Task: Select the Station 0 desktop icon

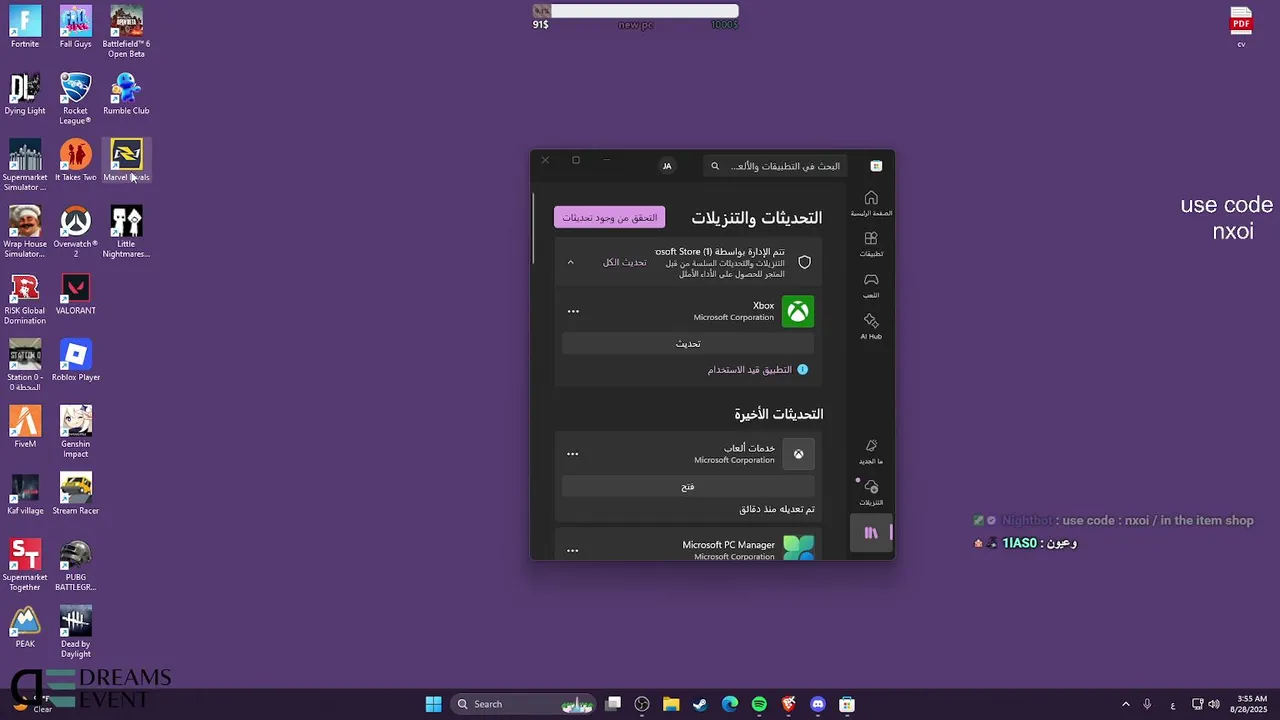Action: click(x=25, y=365)
